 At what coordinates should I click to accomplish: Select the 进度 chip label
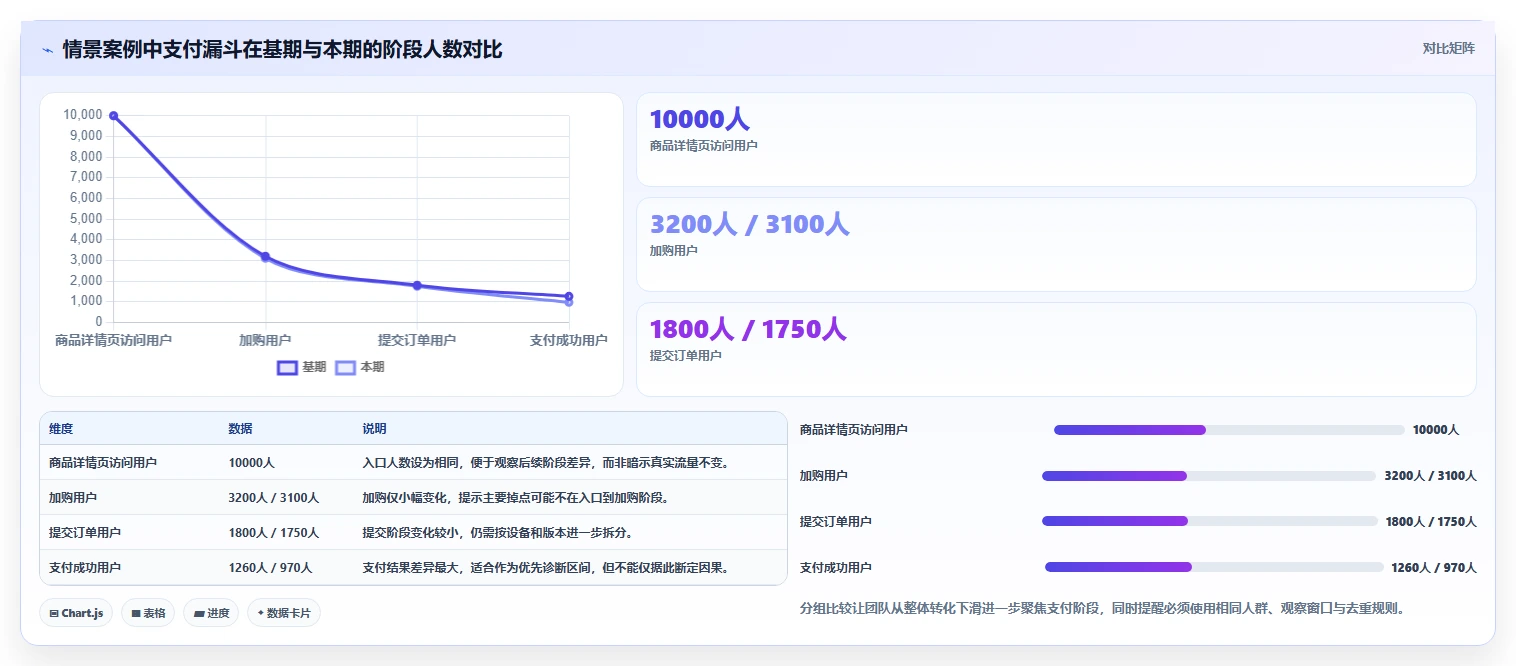click(x=218, y=613)
